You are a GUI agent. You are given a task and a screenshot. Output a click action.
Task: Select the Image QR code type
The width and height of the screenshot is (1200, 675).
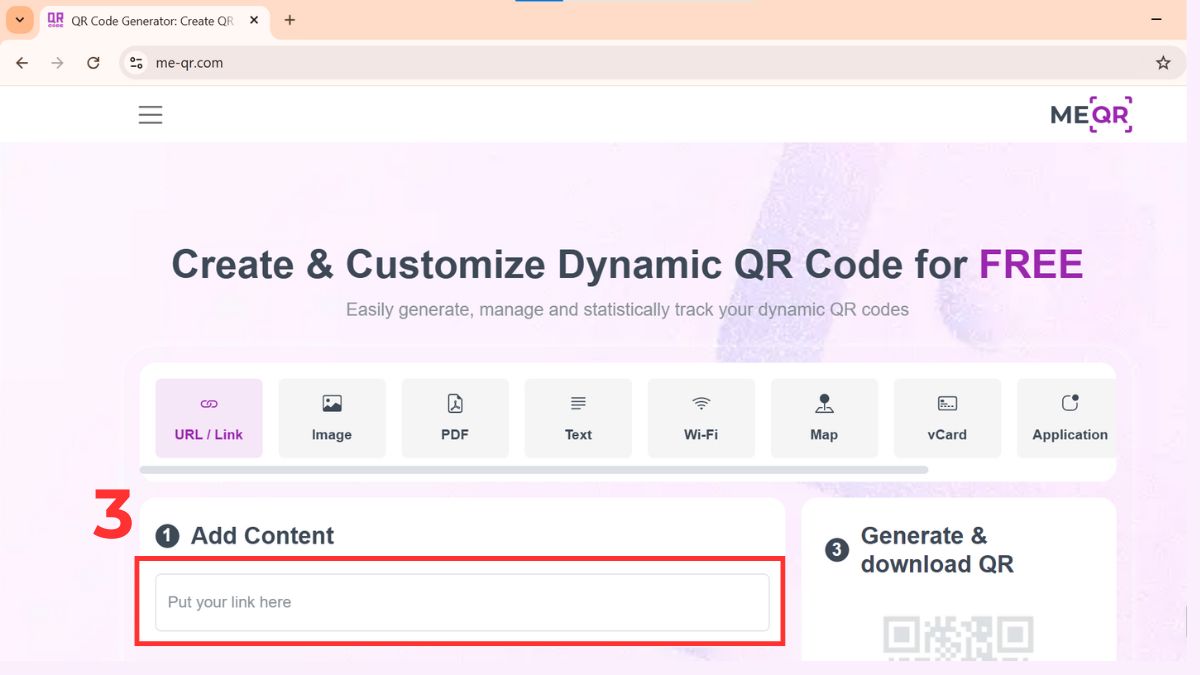331,417
